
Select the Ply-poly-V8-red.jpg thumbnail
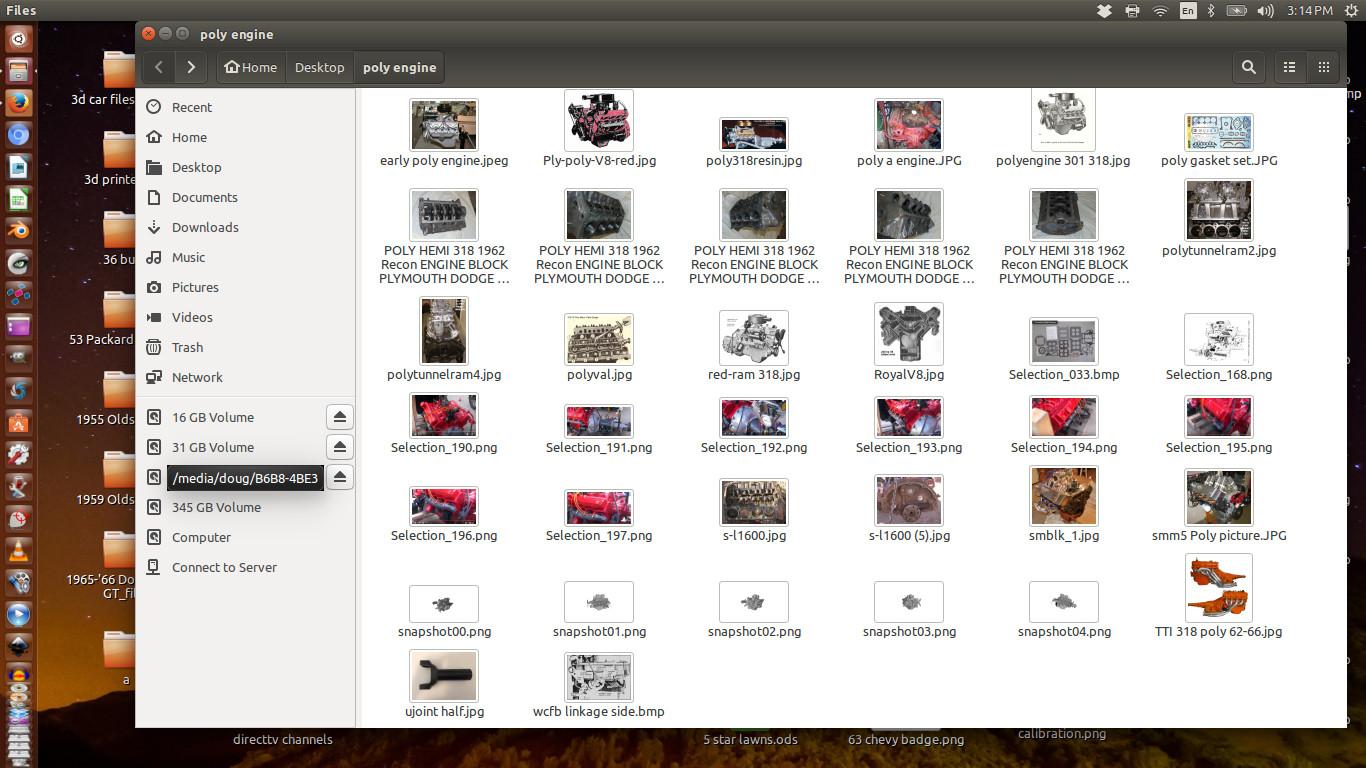point(599,121)
